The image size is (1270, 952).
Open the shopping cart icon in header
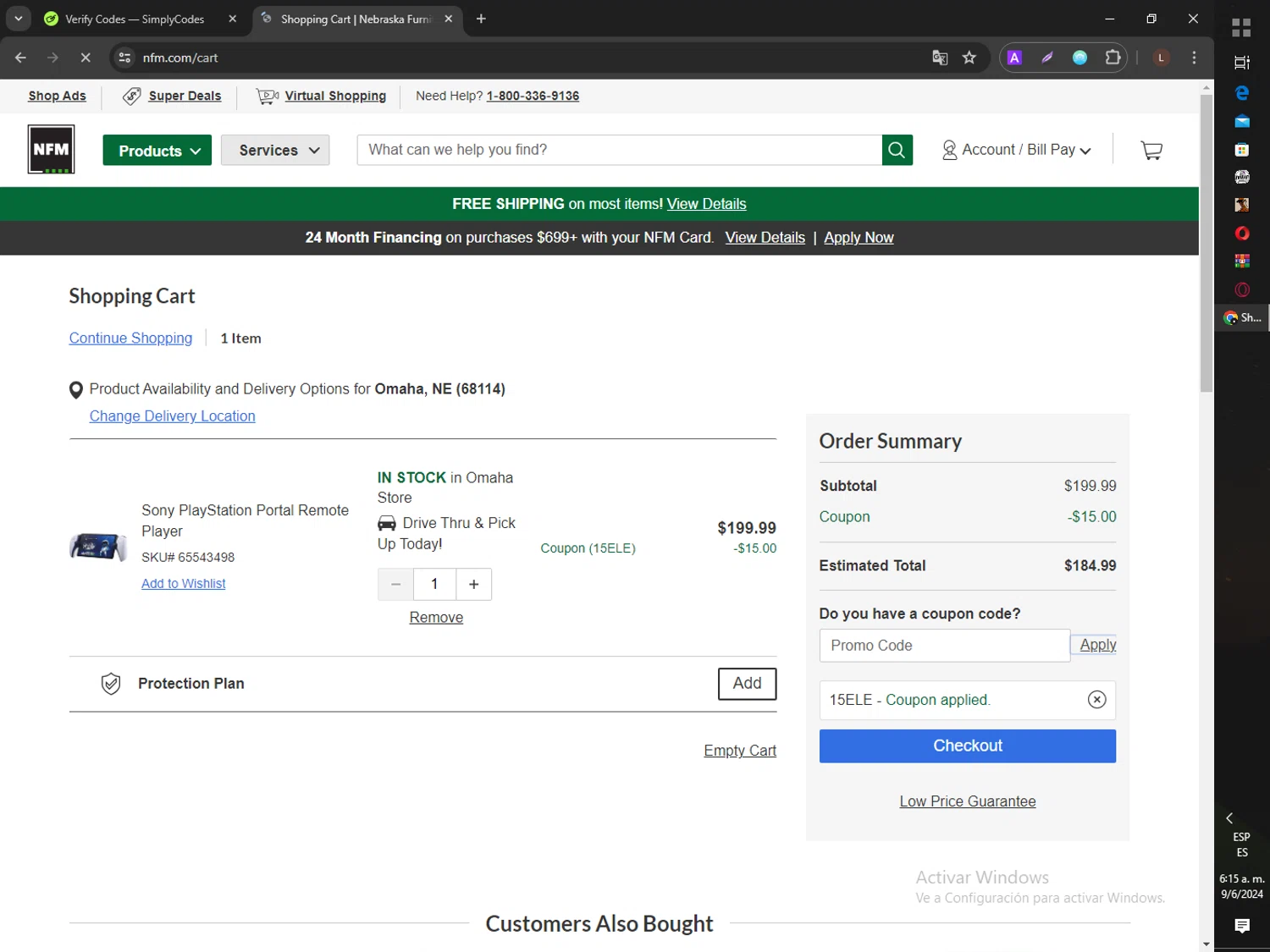pos(1151,150)
